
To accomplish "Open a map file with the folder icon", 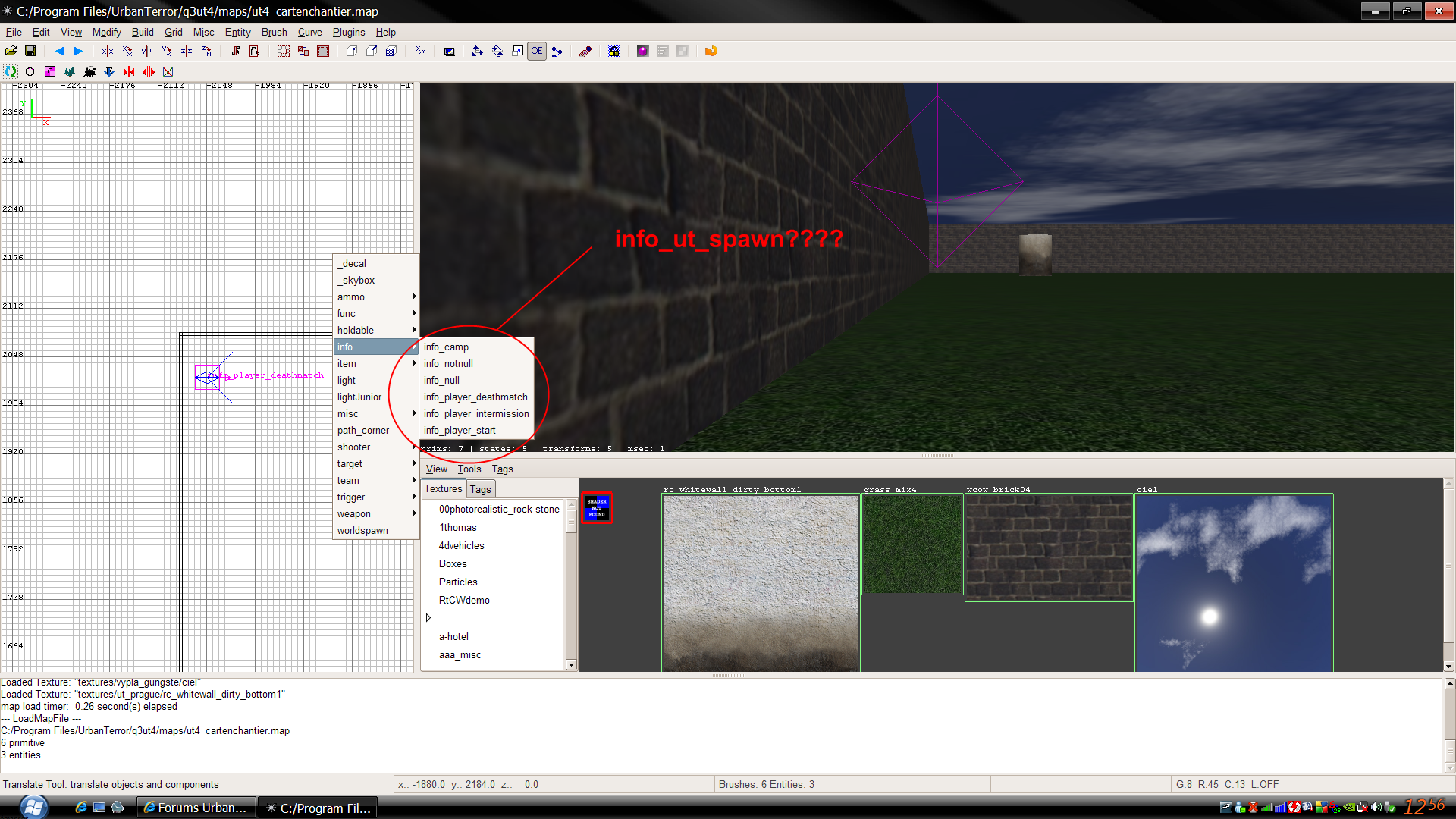I will 11,51.
